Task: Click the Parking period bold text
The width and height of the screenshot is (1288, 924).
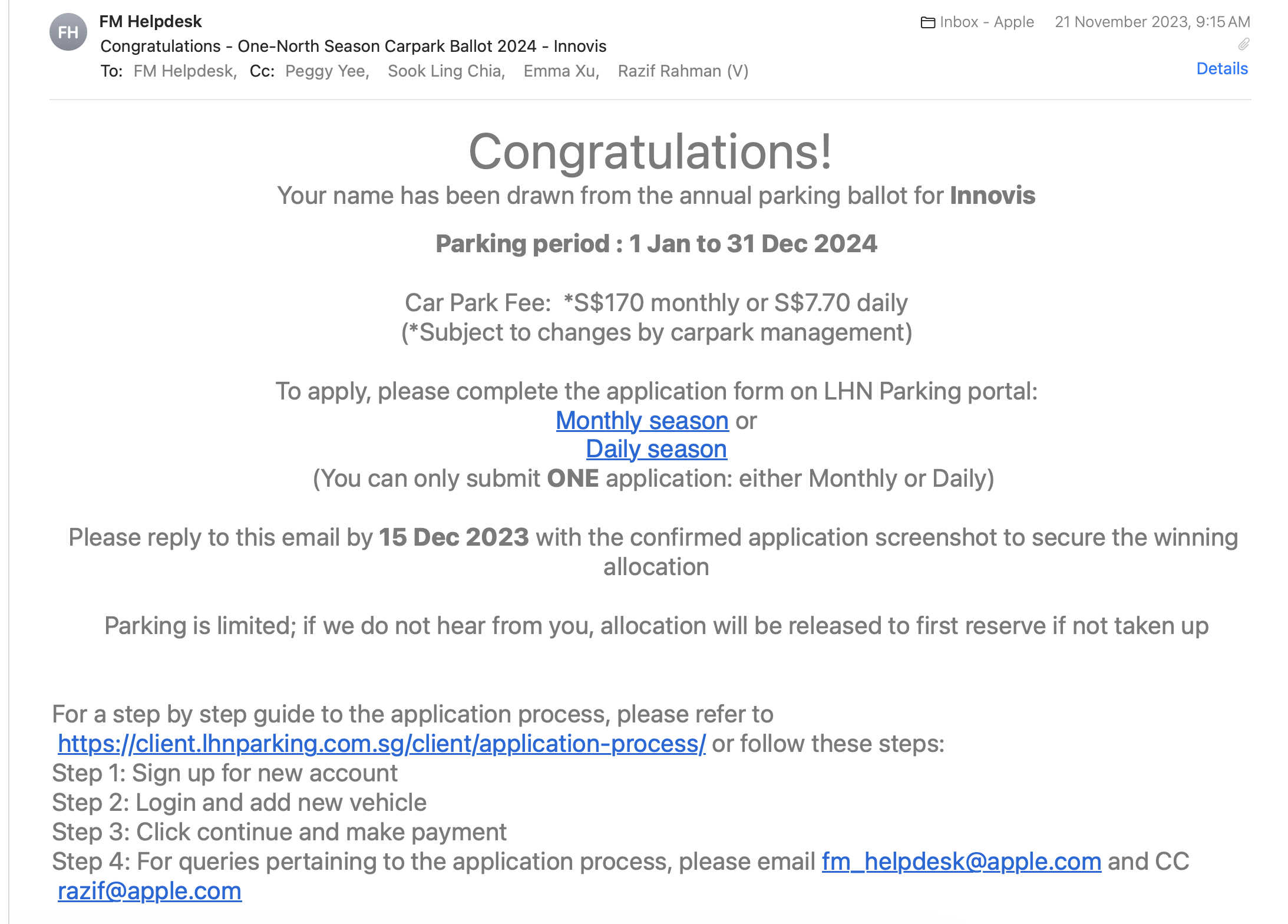Action: (656, 244)
